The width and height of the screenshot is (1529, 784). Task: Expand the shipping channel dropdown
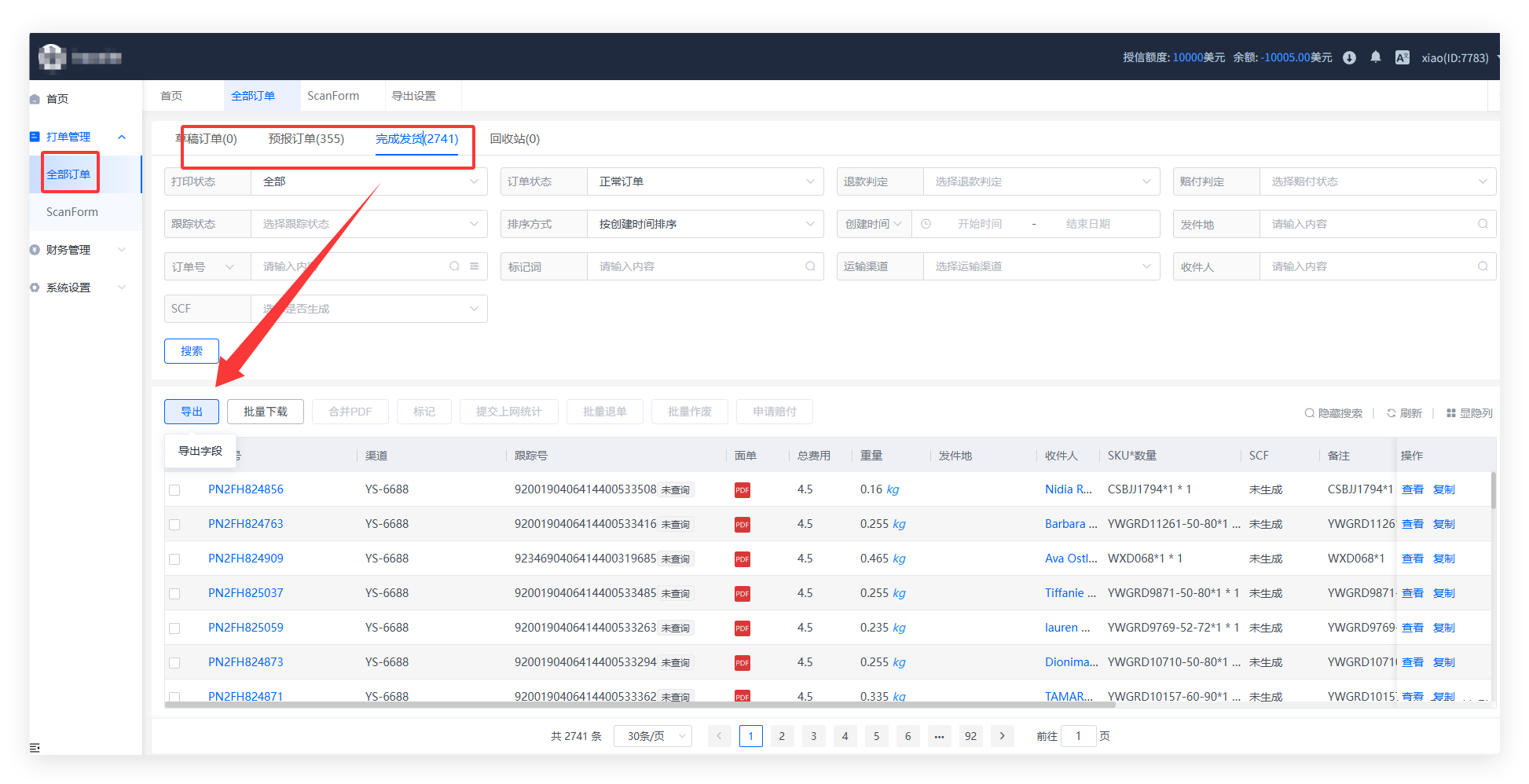(1040, 266)
